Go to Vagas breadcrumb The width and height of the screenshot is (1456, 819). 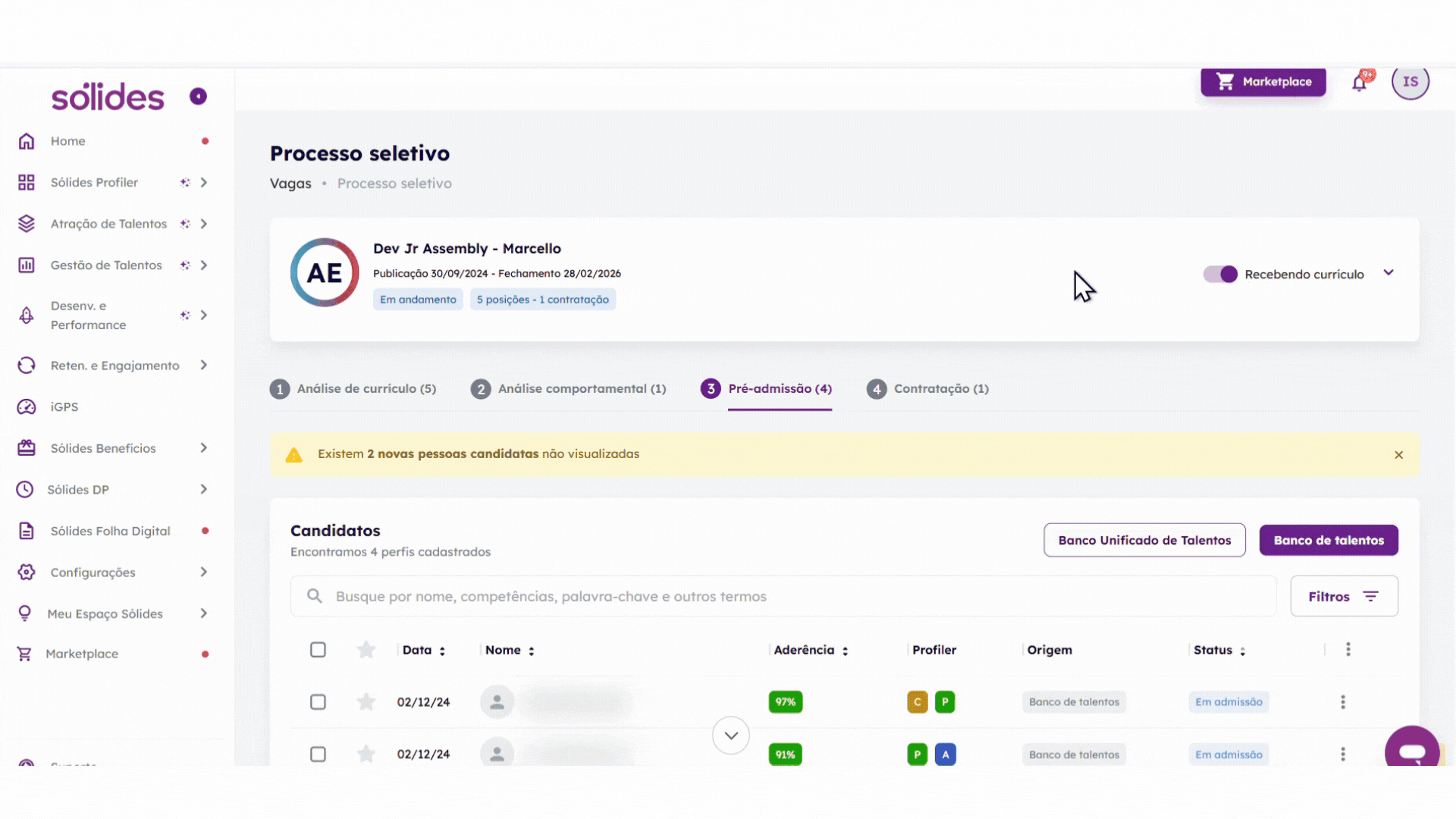(x=290, y=184)
